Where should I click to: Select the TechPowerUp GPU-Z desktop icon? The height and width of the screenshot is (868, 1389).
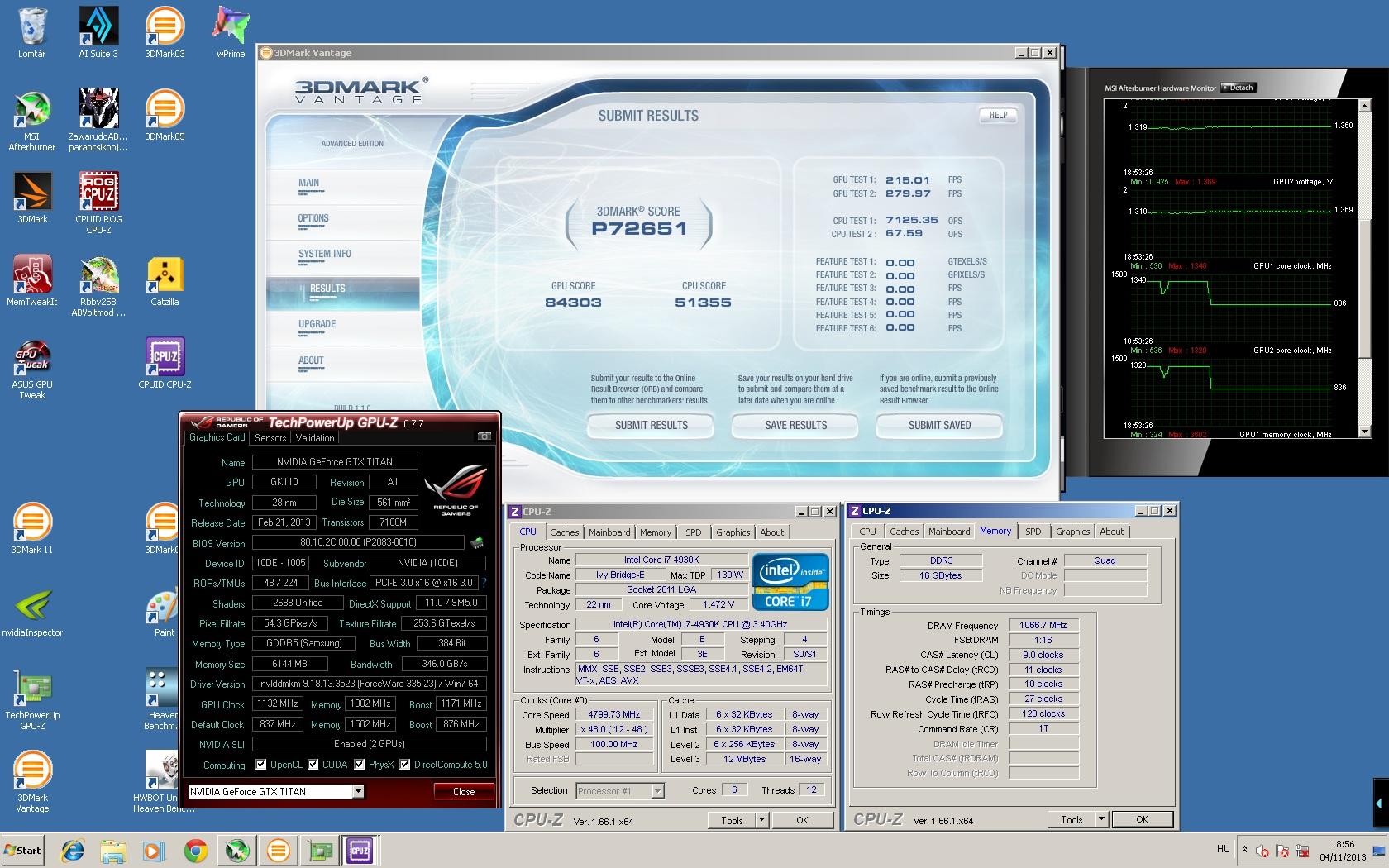pos(31,699)
